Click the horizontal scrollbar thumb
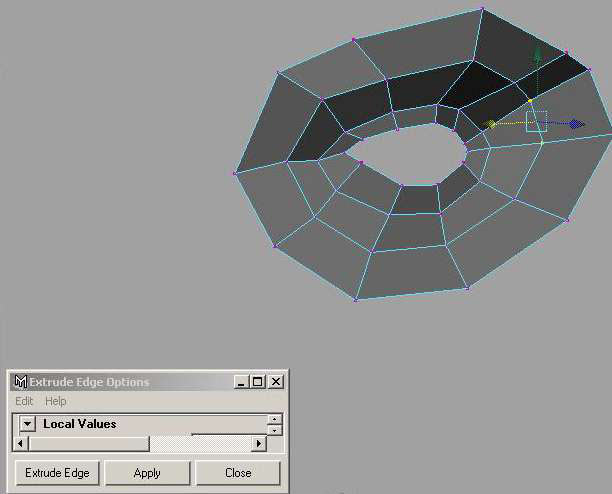Screen dimensions: 612x494 (x=88, y=443)
